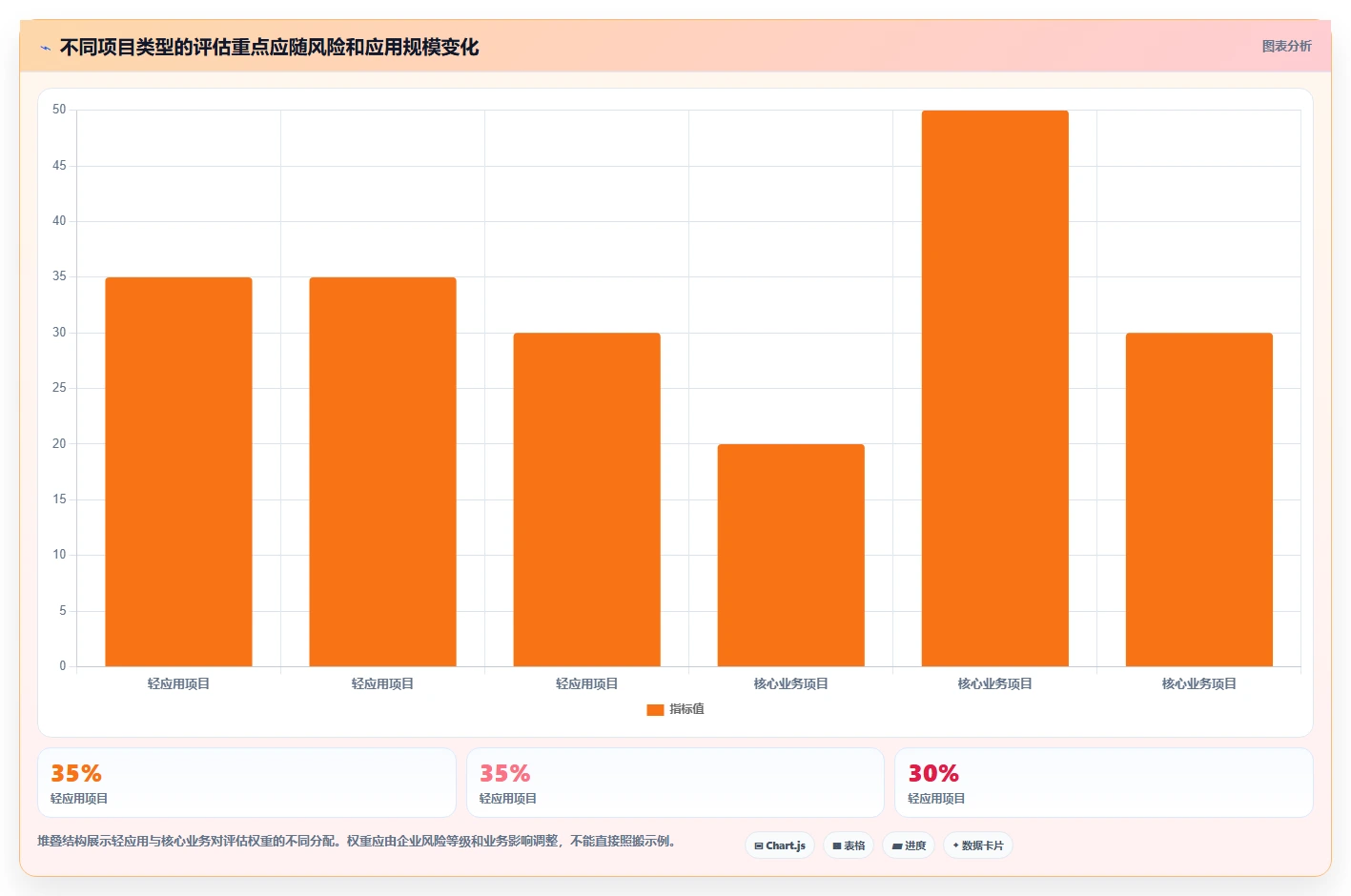Click the icon inside the Chart.js tag

pos(759,845)
